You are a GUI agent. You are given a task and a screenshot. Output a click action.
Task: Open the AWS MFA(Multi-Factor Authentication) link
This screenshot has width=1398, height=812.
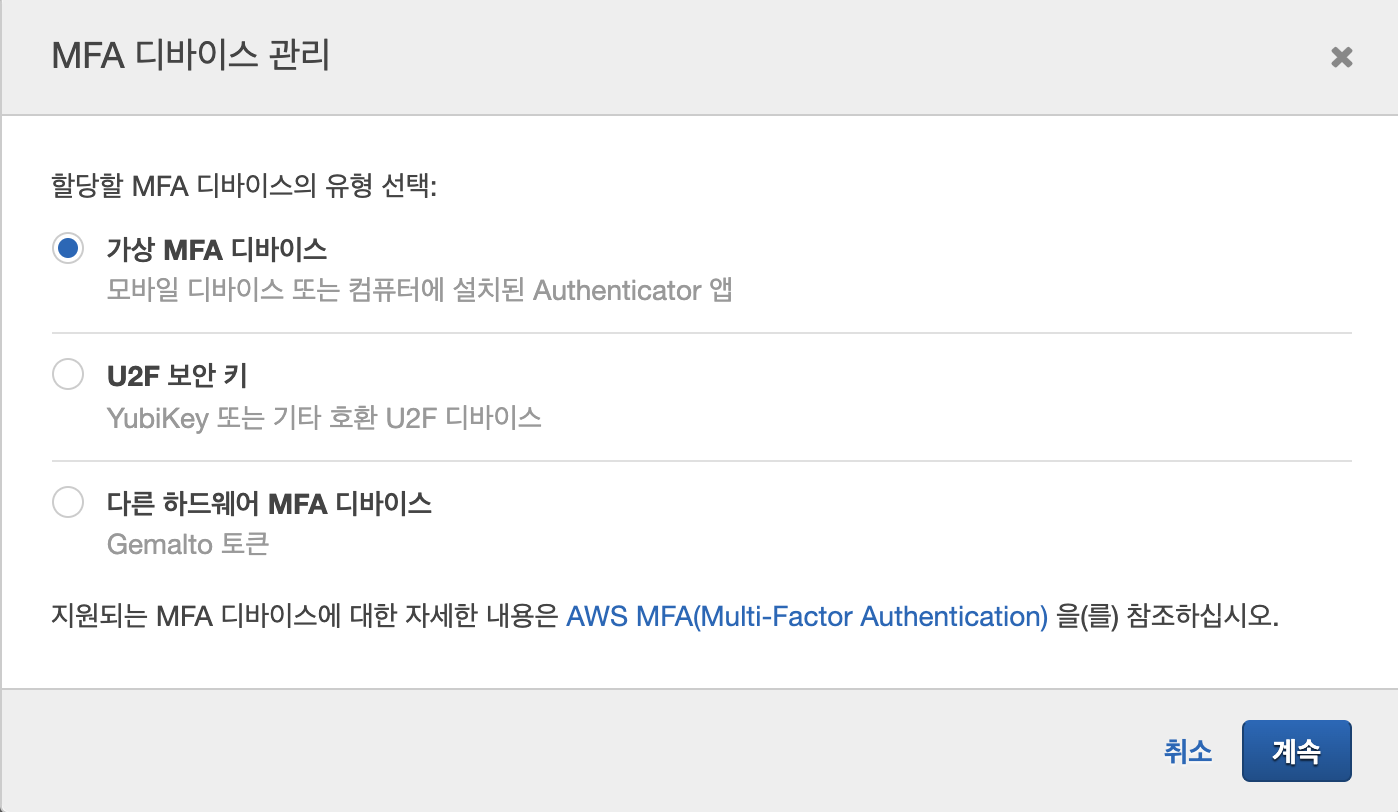[x=807, y=615]
